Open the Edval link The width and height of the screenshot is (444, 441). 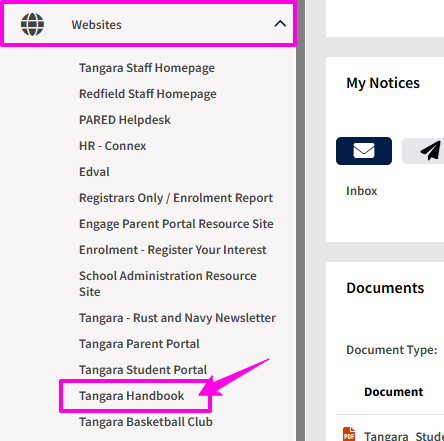pos(94,172)
